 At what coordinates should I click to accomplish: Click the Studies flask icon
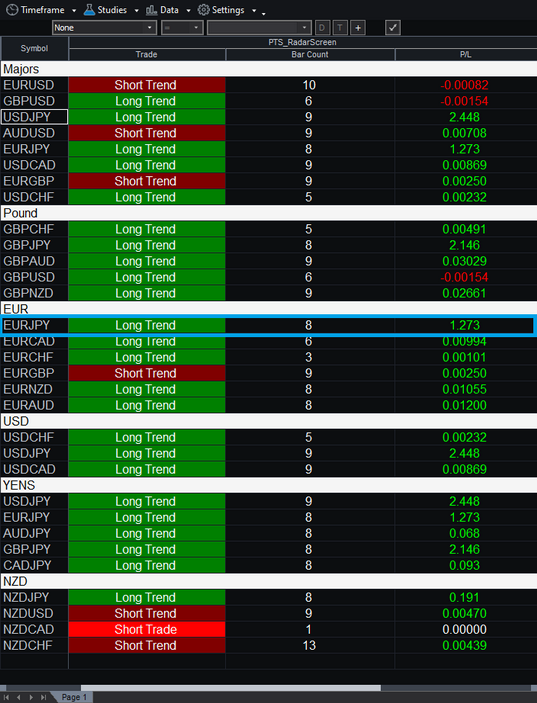[89, 9]
